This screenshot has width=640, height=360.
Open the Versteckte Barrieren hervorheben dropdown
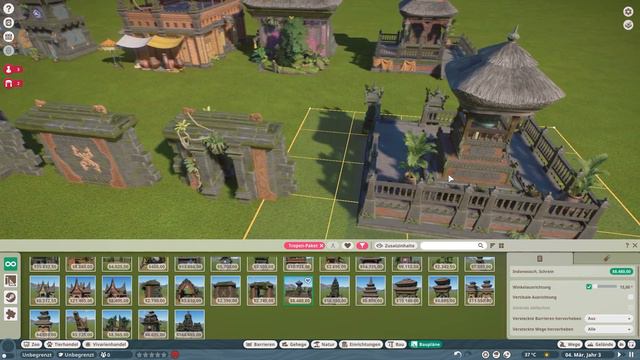tap(609, 318)
